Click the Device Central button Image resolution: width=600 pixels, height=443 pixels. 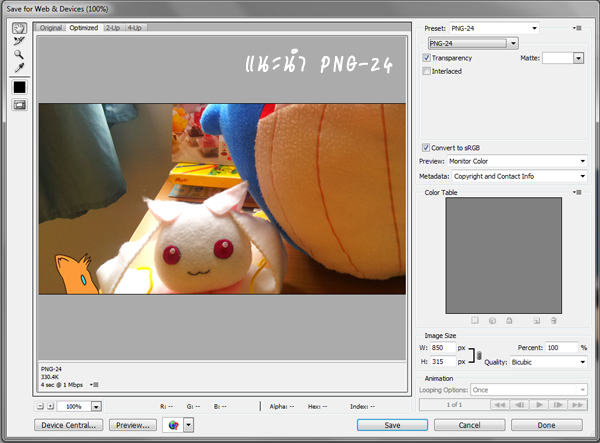(x=68, y=425)
